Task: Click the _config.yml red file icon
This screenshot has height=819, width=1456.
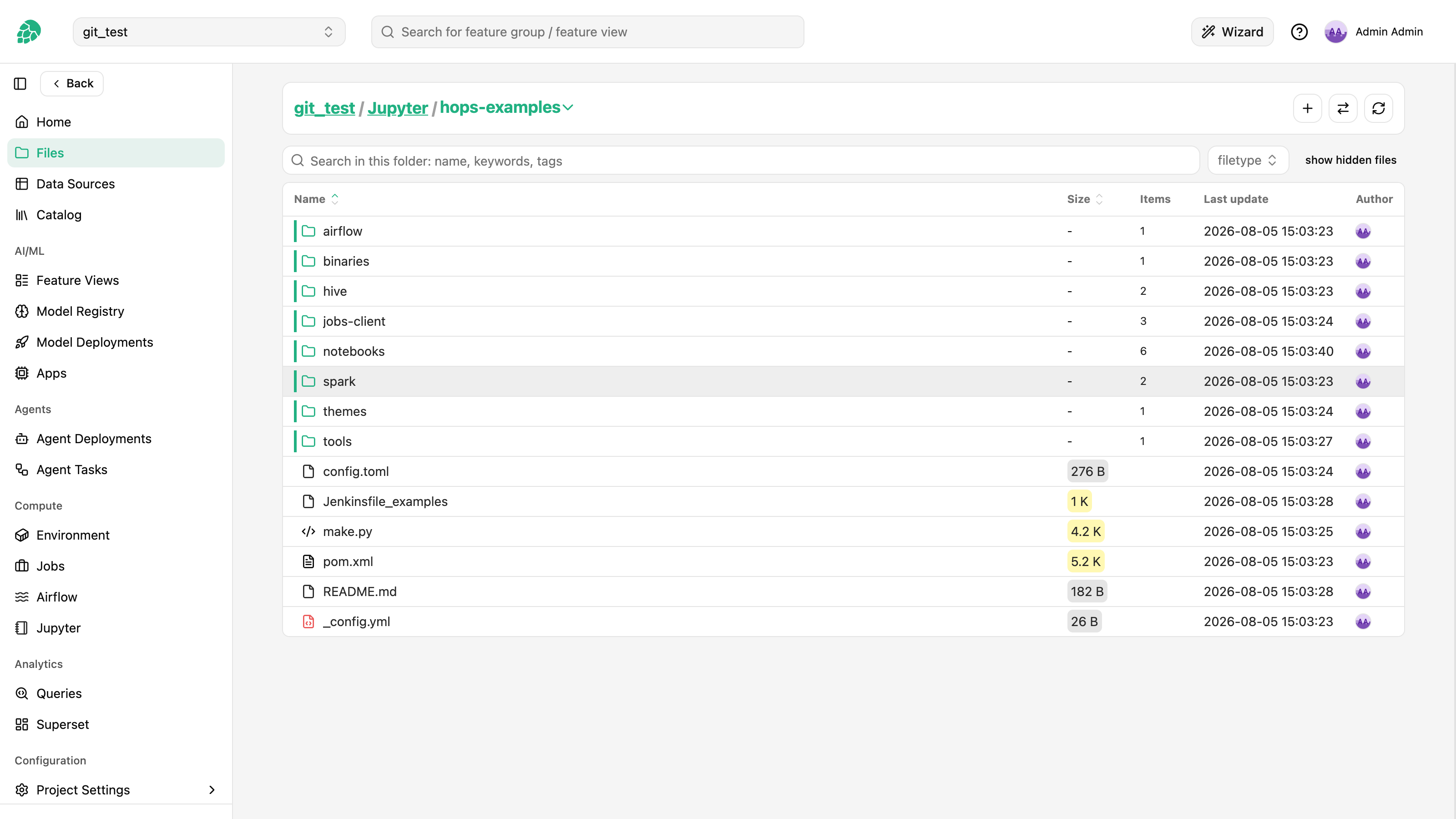Action: (x=308, y=621)
